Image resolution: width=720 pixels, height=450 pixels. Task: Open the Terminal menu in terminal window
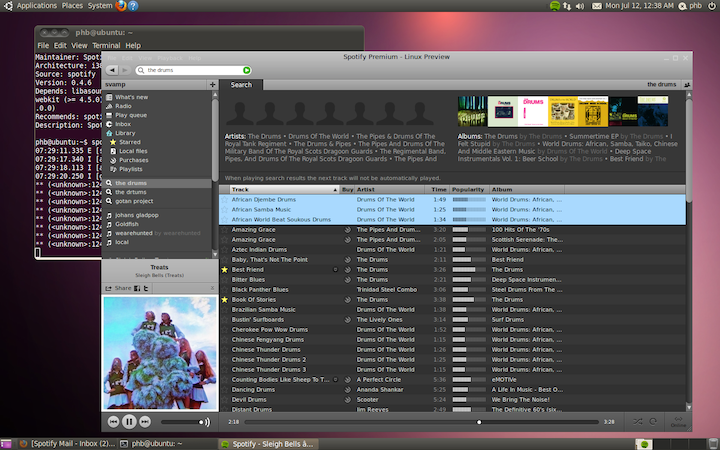coord(106,45)
